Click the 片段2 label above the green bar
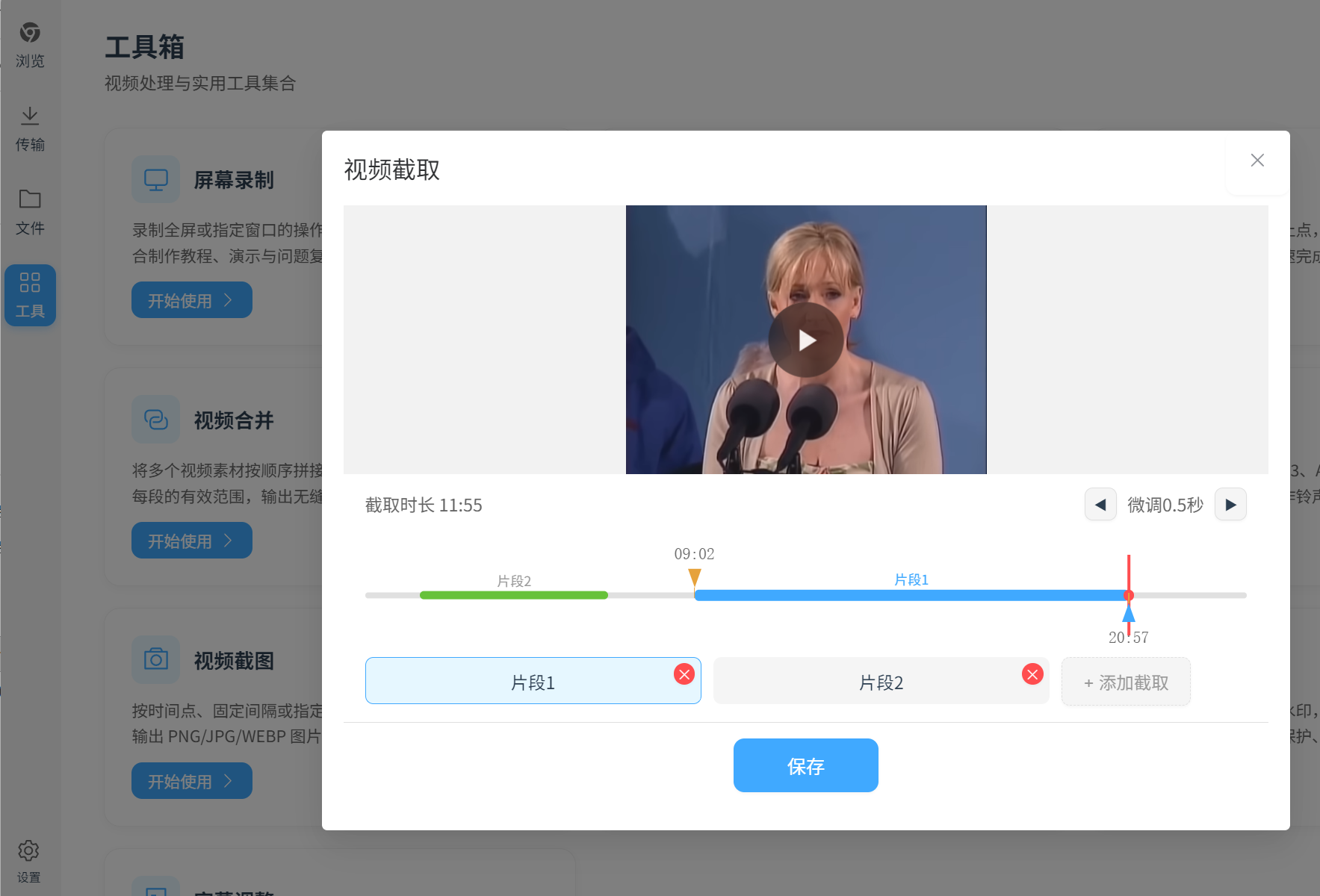 click(514, 581)
